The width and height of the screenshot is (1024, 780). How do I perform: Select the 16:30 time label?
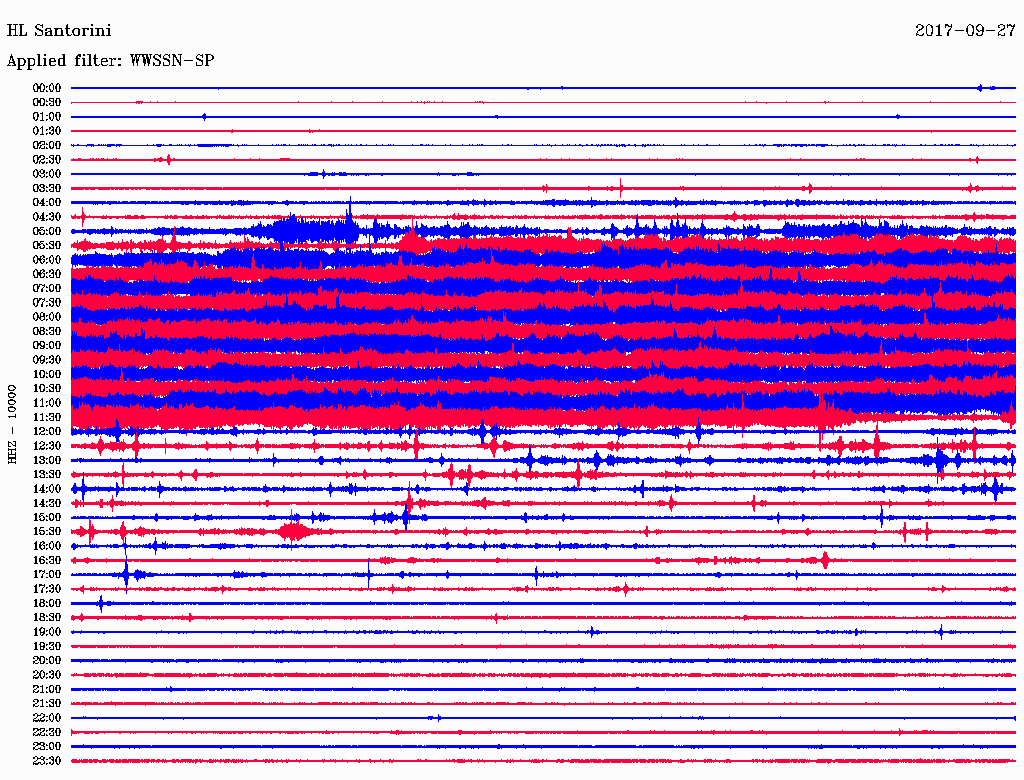click(47, 561)
